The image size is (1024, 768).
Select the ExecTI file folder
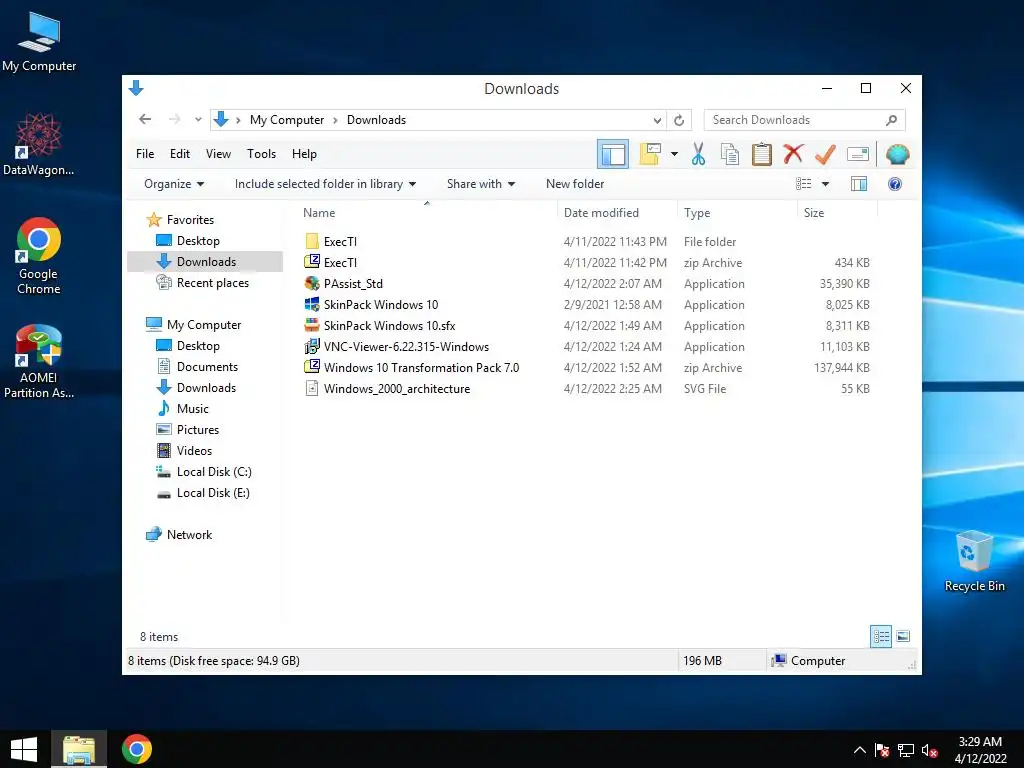pyautogui.click(x=340, y=242)
